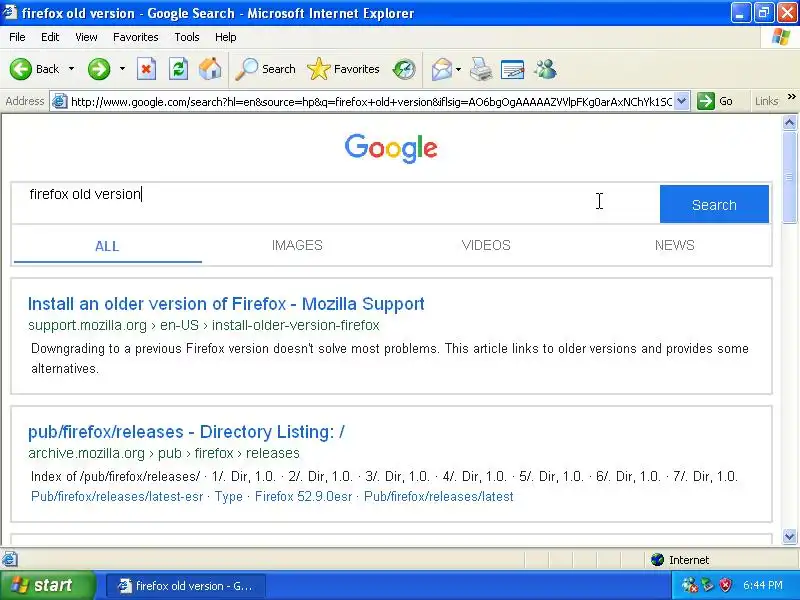
Task: Click the red security shield tray icon
Action: coord(725,585)
